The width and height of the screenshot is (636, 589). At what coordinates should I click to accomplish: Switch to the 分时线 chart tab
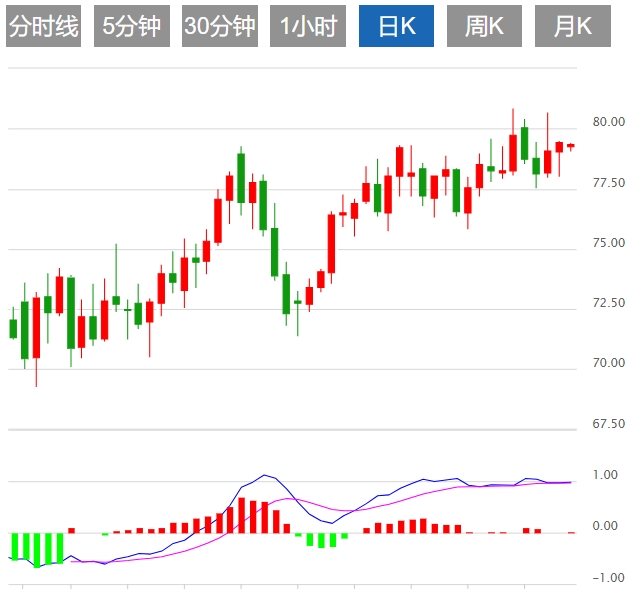click(43, 26)
